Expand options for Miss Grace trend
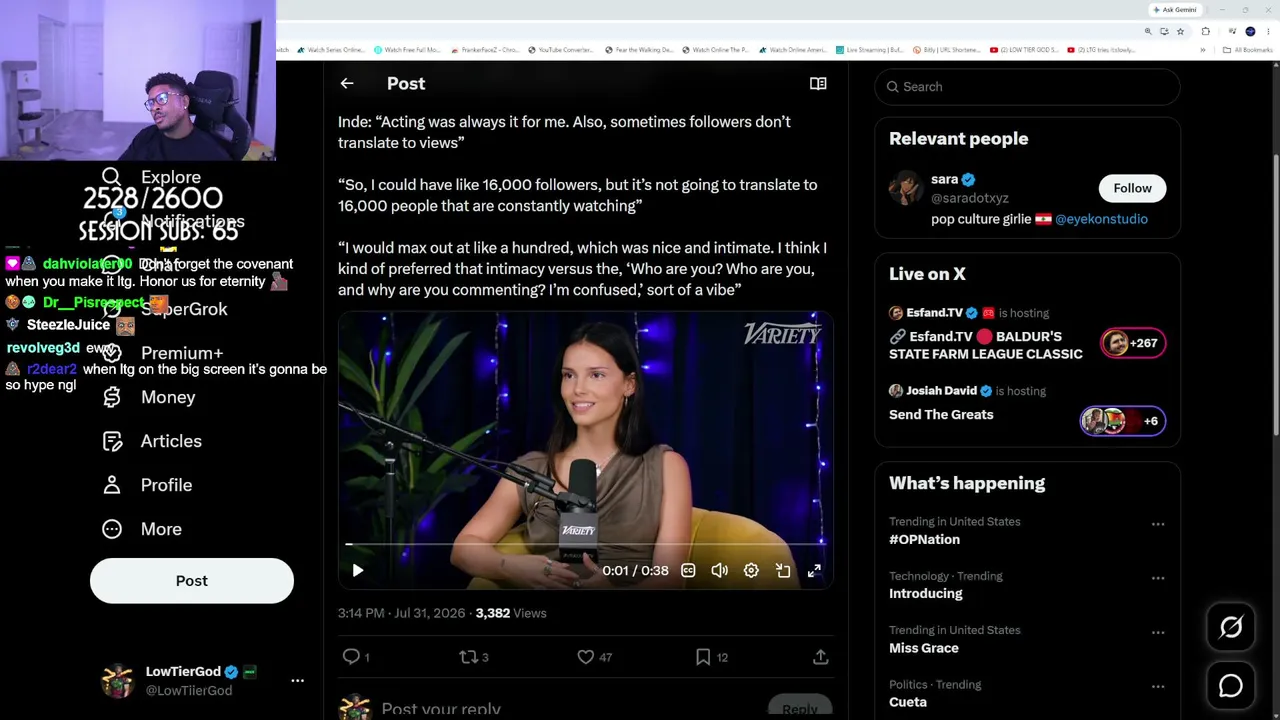 [1158, 632]
